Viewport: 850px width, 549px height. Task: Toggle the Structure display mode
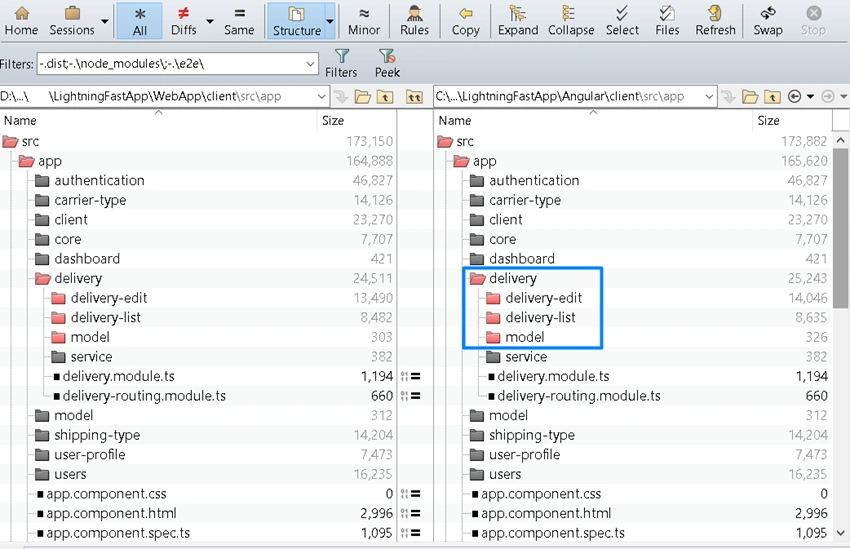tap(297, 21)
